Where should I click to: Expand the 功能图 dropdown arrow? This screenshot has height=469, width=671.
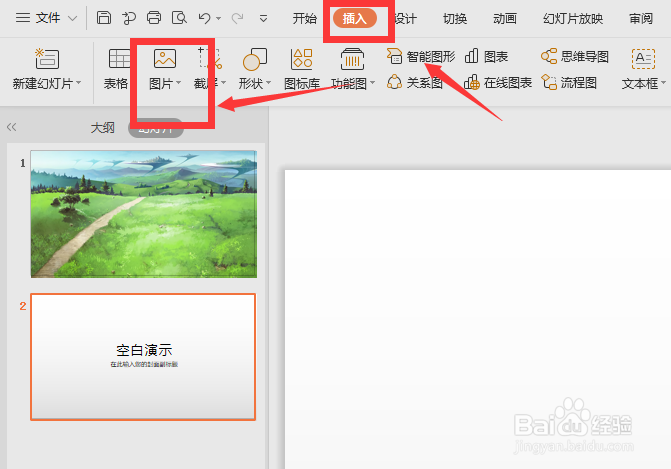coord(372,83)
